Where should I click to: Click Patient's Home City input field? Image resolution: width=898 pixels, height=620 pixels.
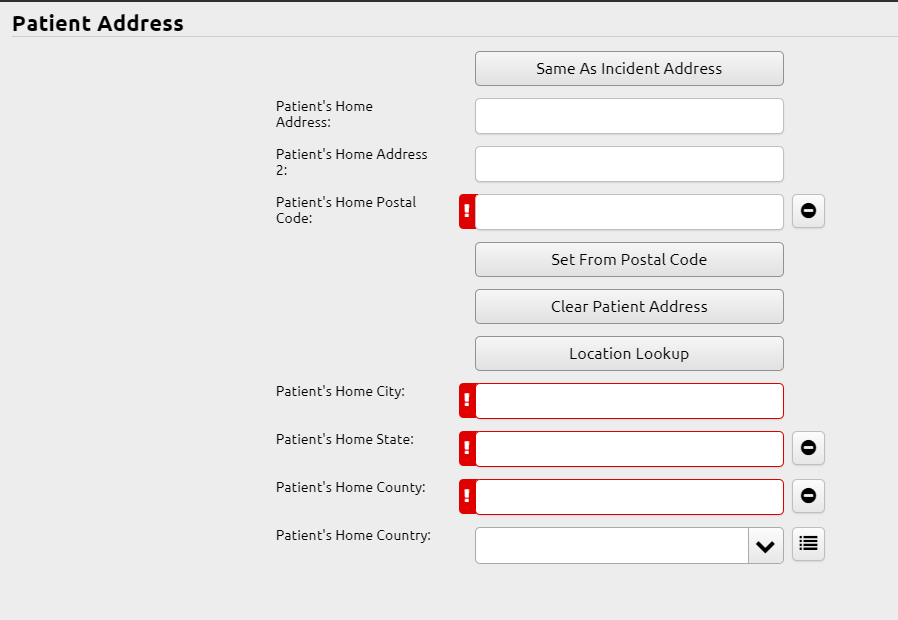point(629,401)
